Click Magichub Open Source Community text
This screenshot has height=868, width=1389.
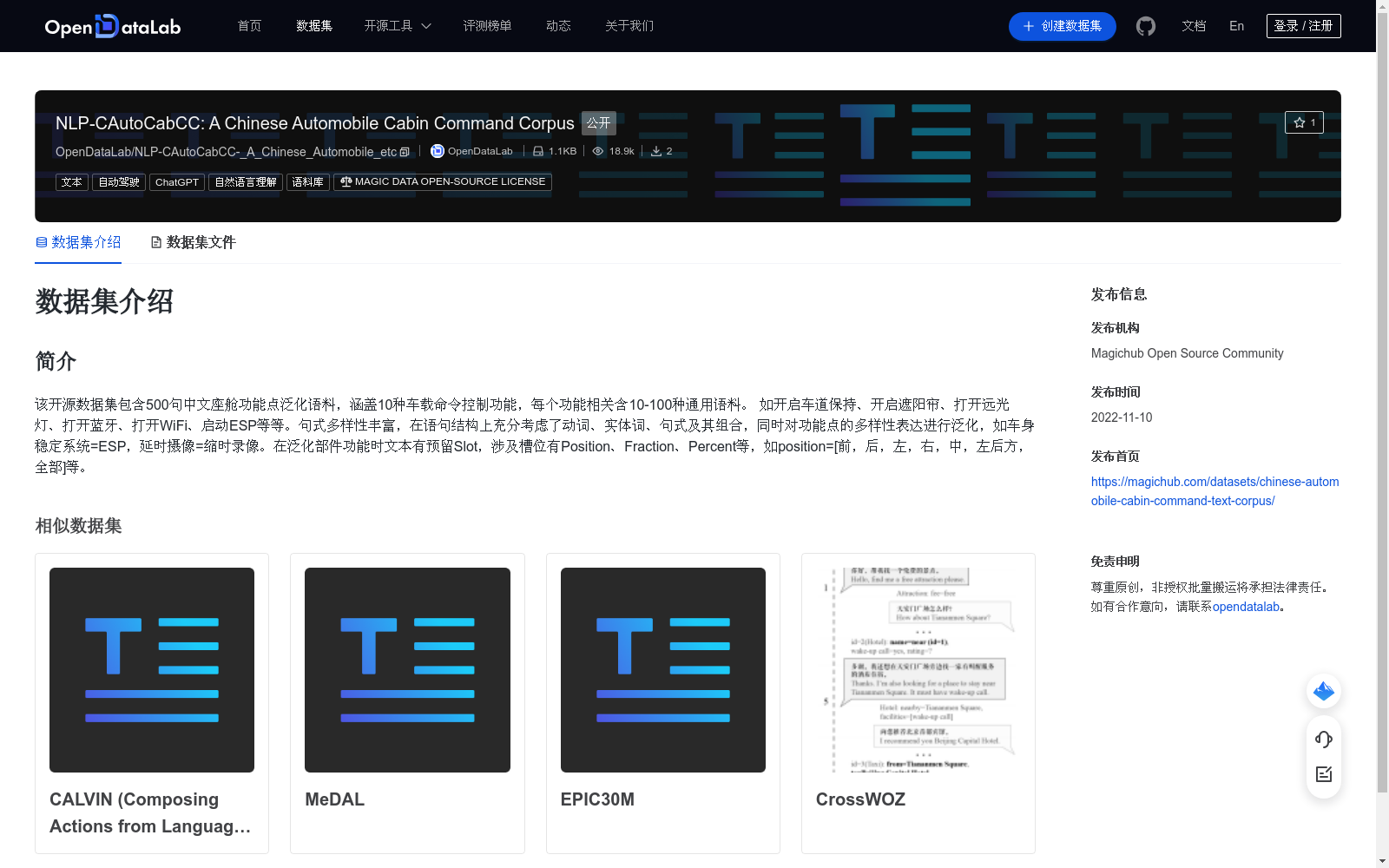tap(1187, 353)
